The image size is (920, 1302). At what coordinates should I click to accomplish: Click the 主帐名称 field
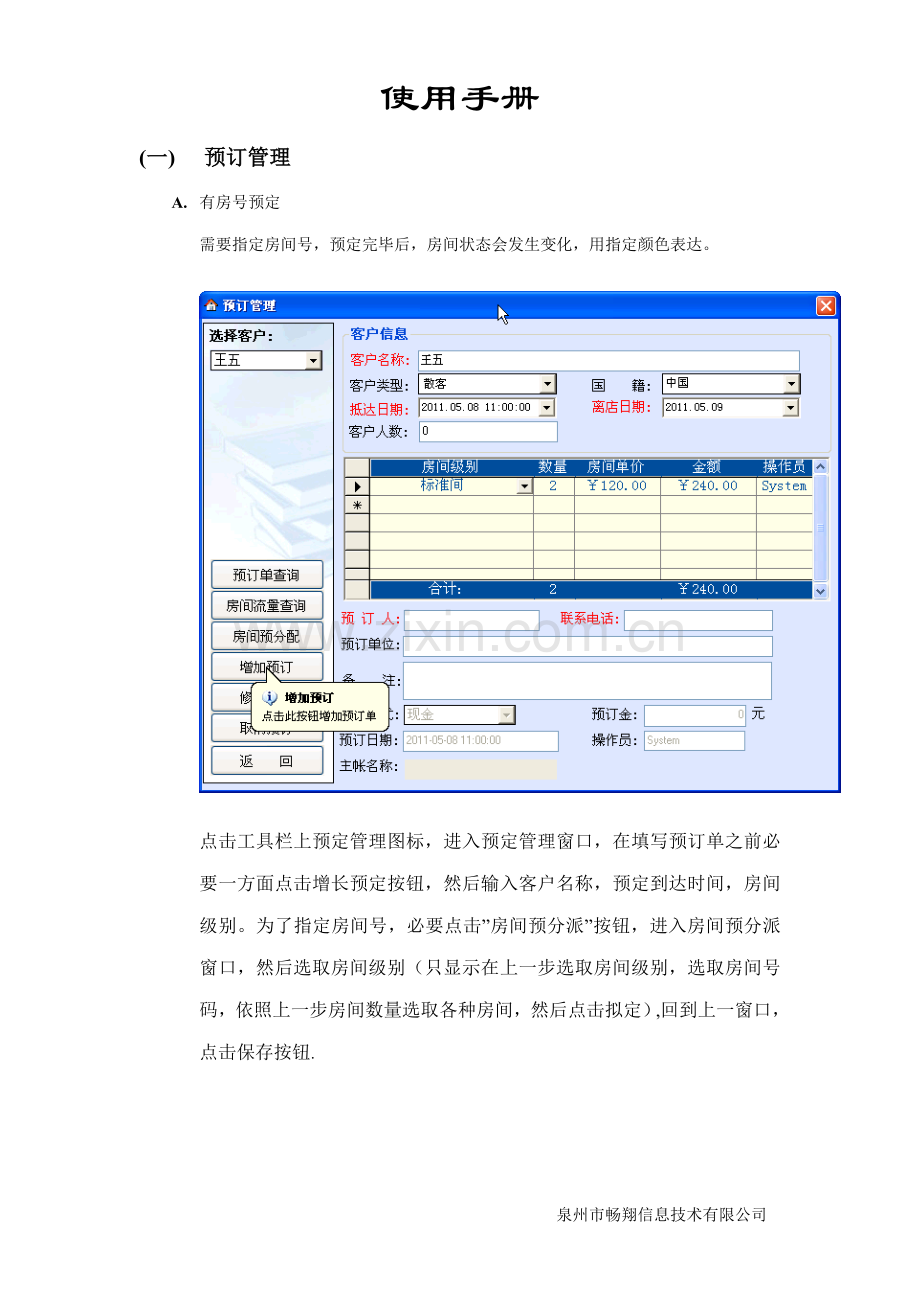pyautogui.click(x=481, y=769)
